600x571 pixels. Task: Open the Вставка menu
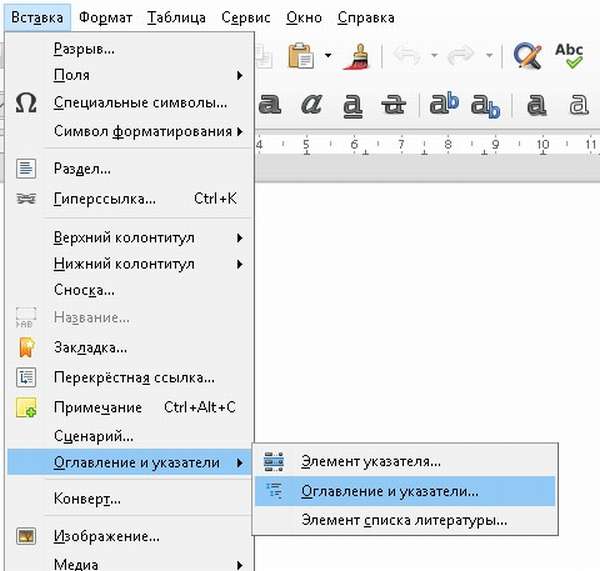tap(37, 18)
